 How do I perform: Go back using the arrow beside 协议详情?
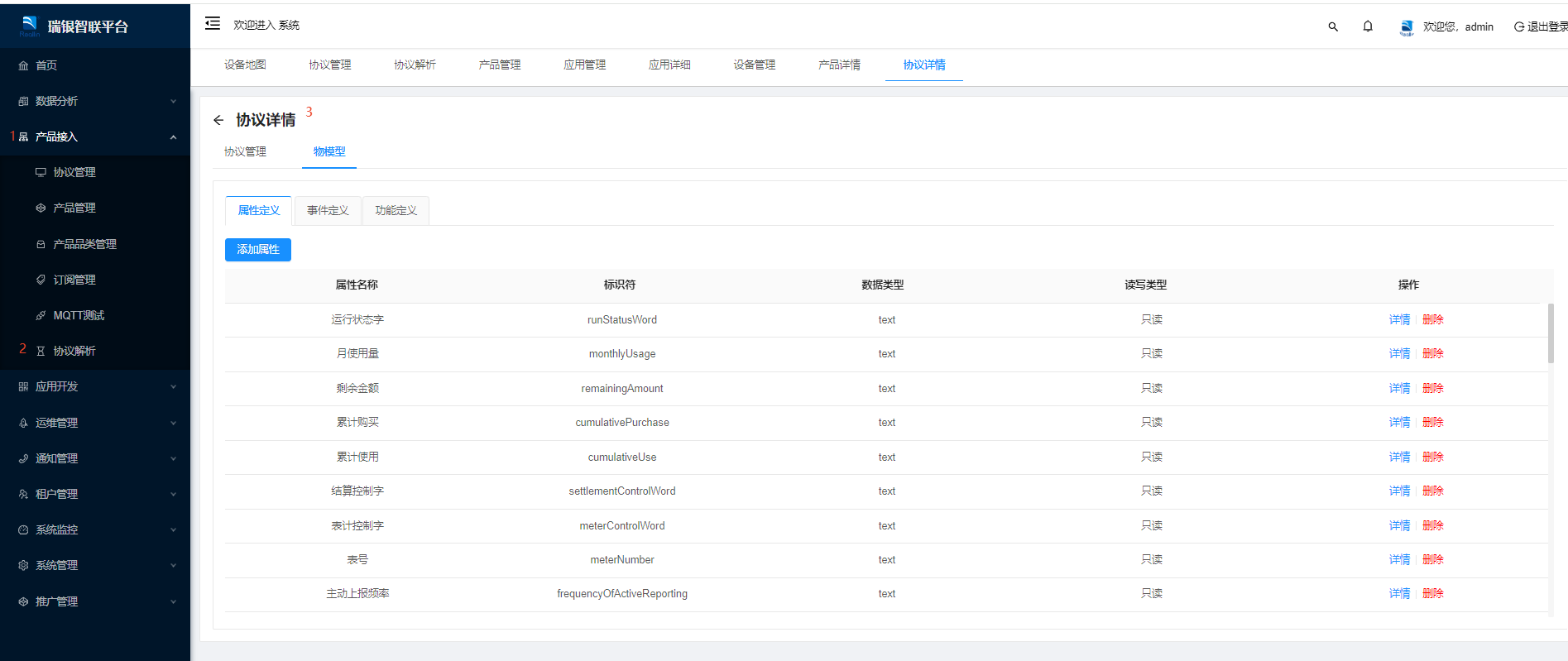218,120
